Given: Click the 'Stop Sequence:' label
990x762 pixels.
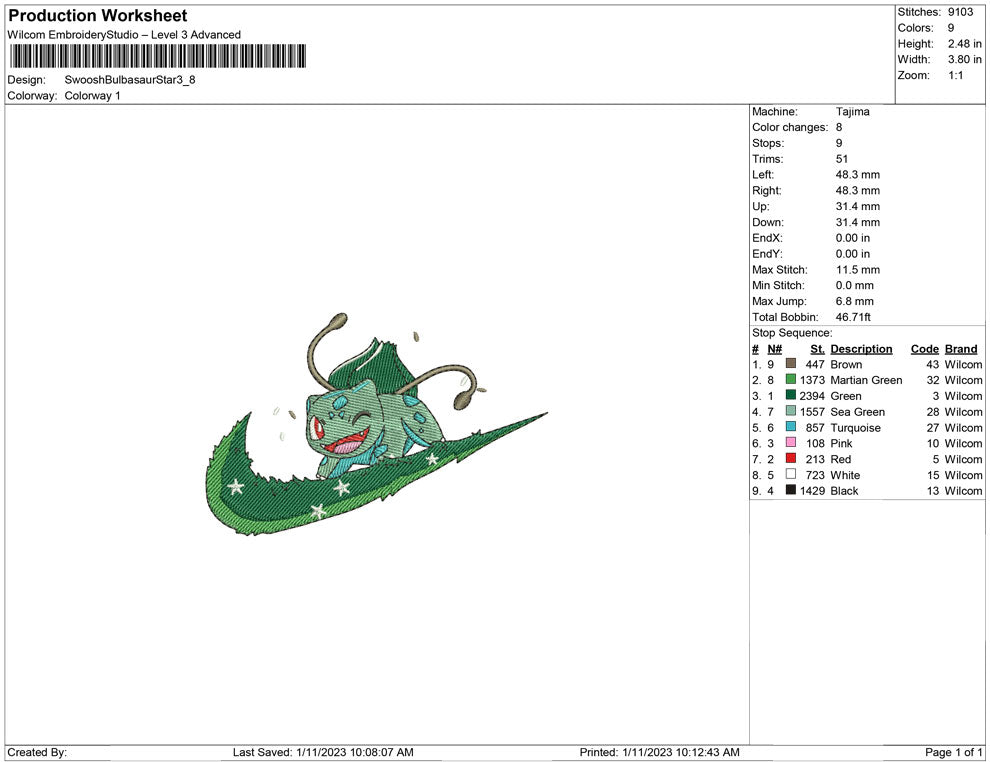Looking at the screenshot, I should 792,333.
